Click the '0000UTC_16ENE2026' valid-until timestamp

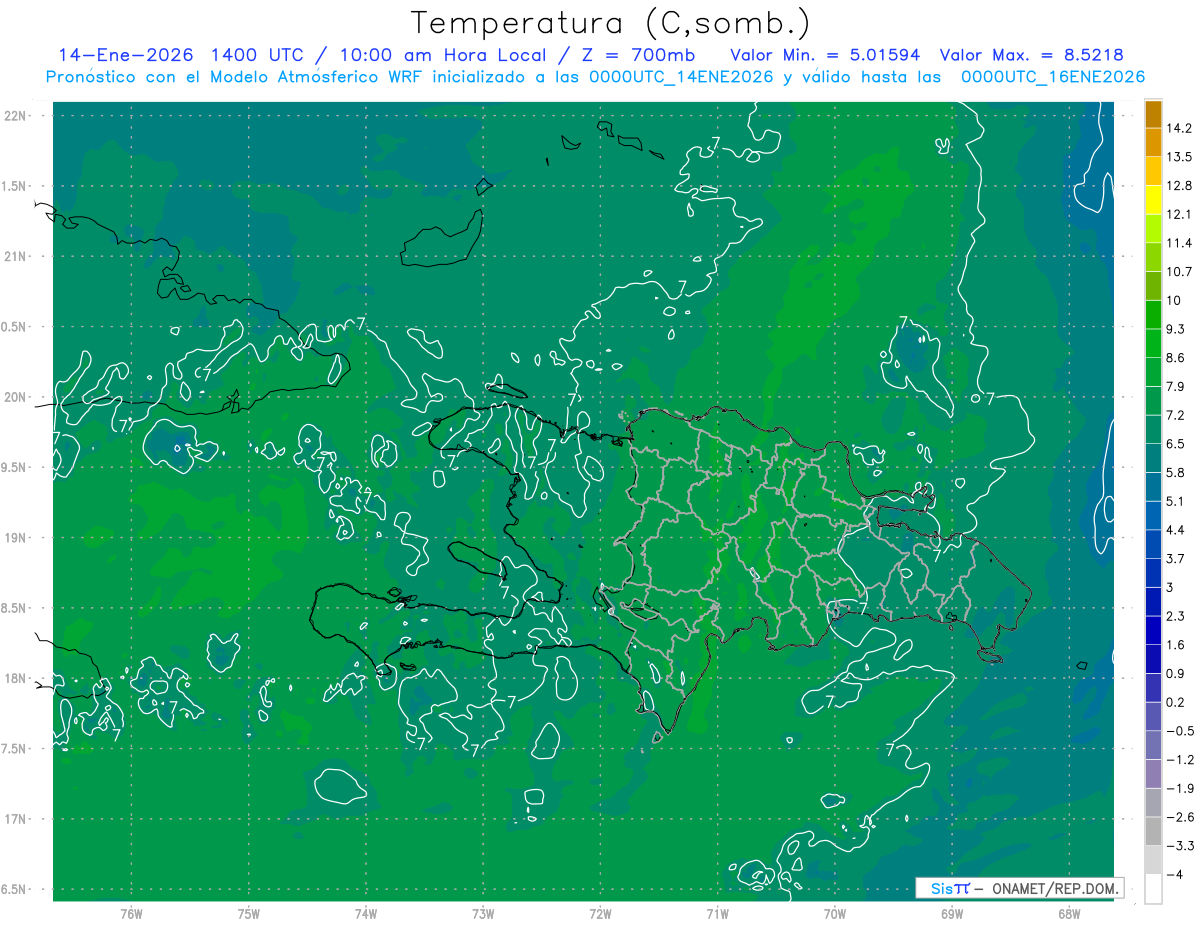click(1052, 77)
